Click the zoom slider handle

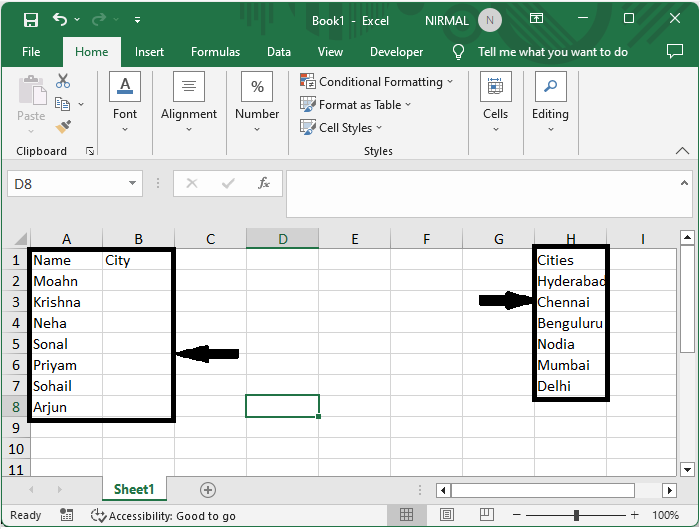(576, 515)
